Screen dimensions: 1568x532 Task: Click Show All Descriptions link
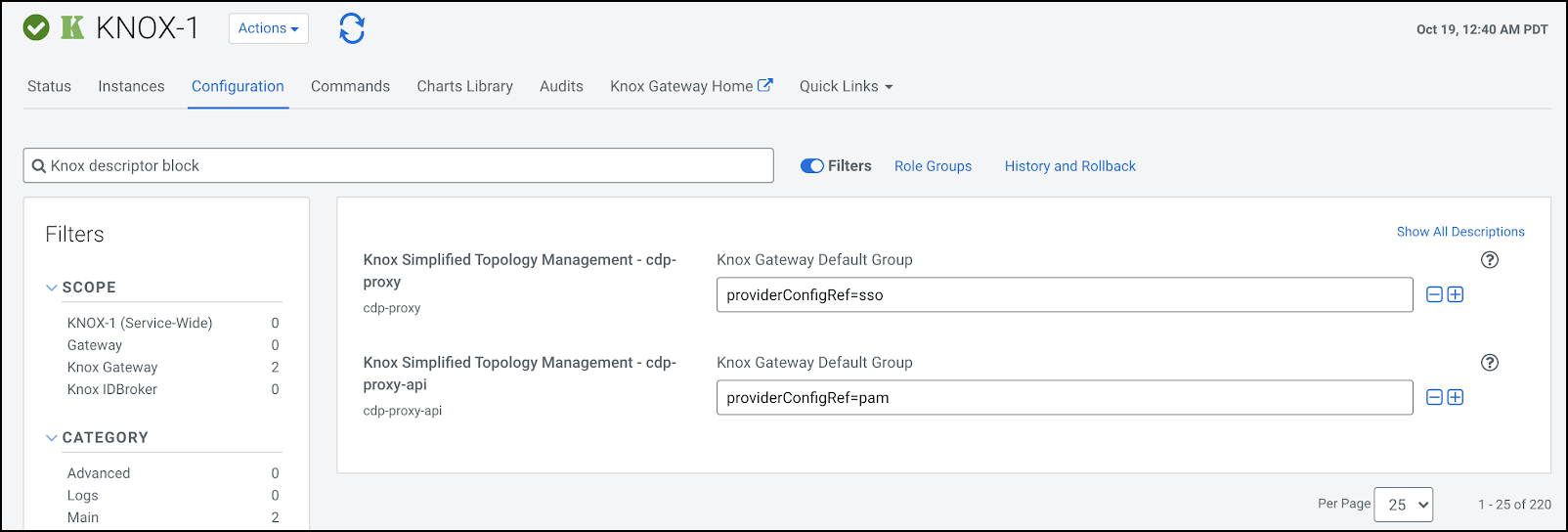coord(1459,232)
